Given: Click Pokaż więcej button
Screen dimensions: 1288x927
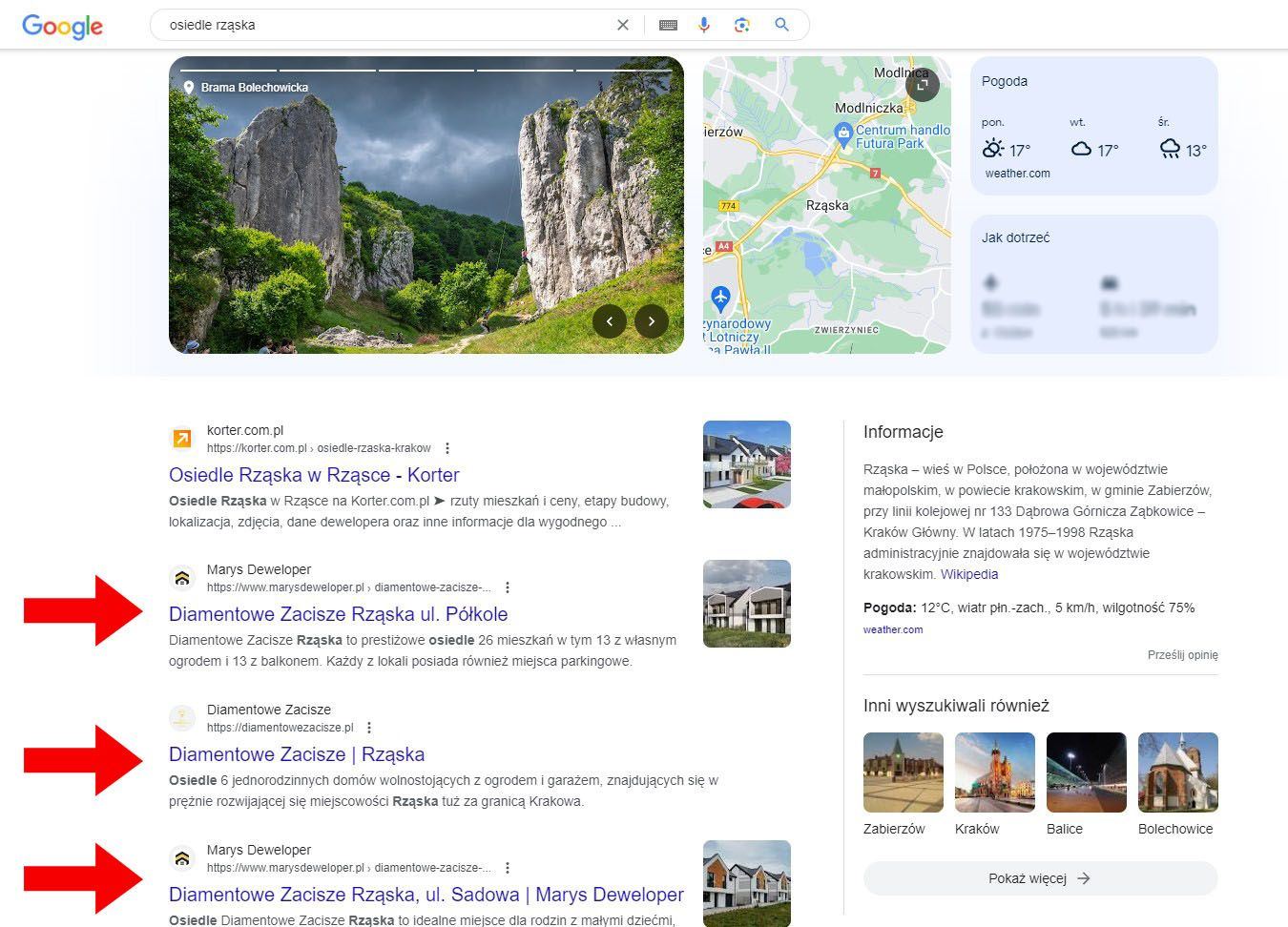Looking at the screenshot, I should 1041,878.
